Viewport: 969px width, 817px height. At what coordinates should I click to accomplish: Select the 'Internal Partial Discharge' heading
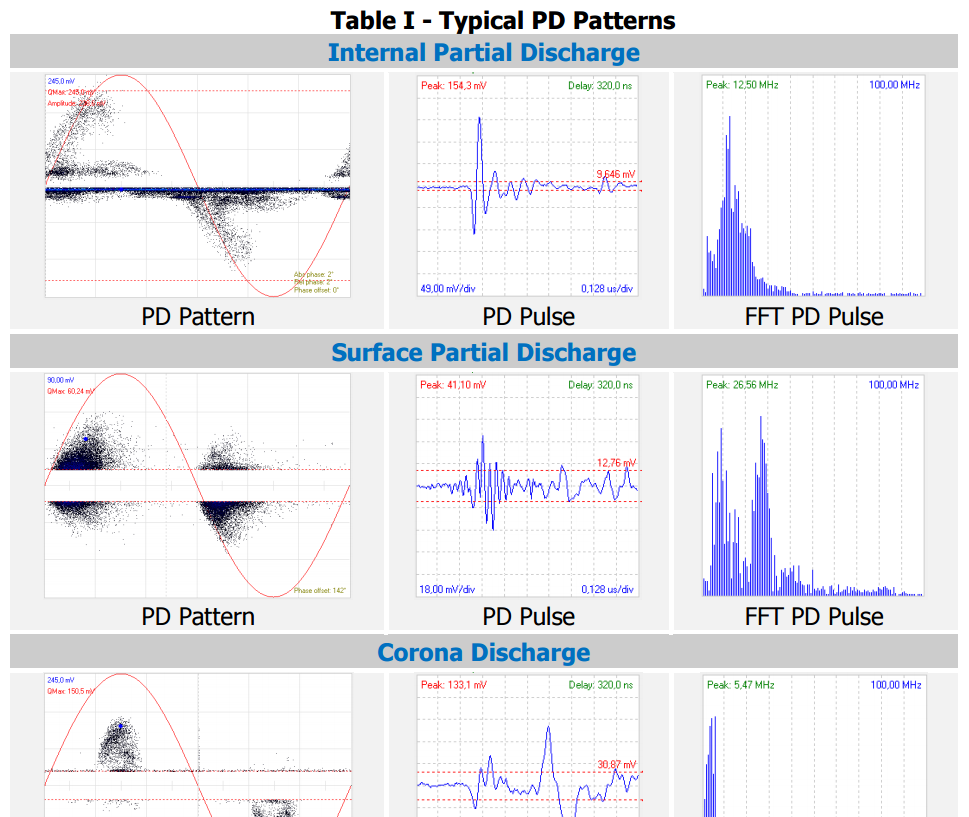[484, 53]
